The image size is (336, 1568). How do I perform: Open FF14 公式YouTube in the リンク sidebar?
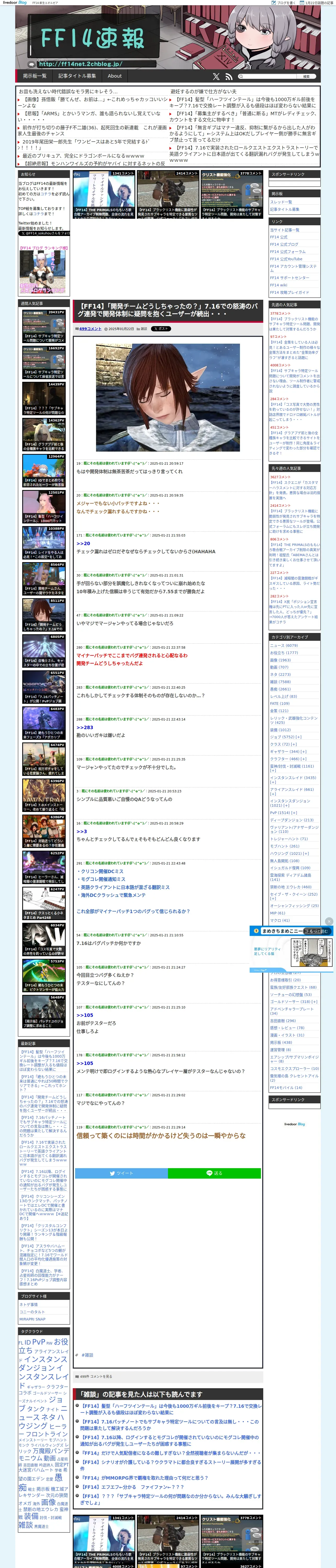click(x=286, y=259)
